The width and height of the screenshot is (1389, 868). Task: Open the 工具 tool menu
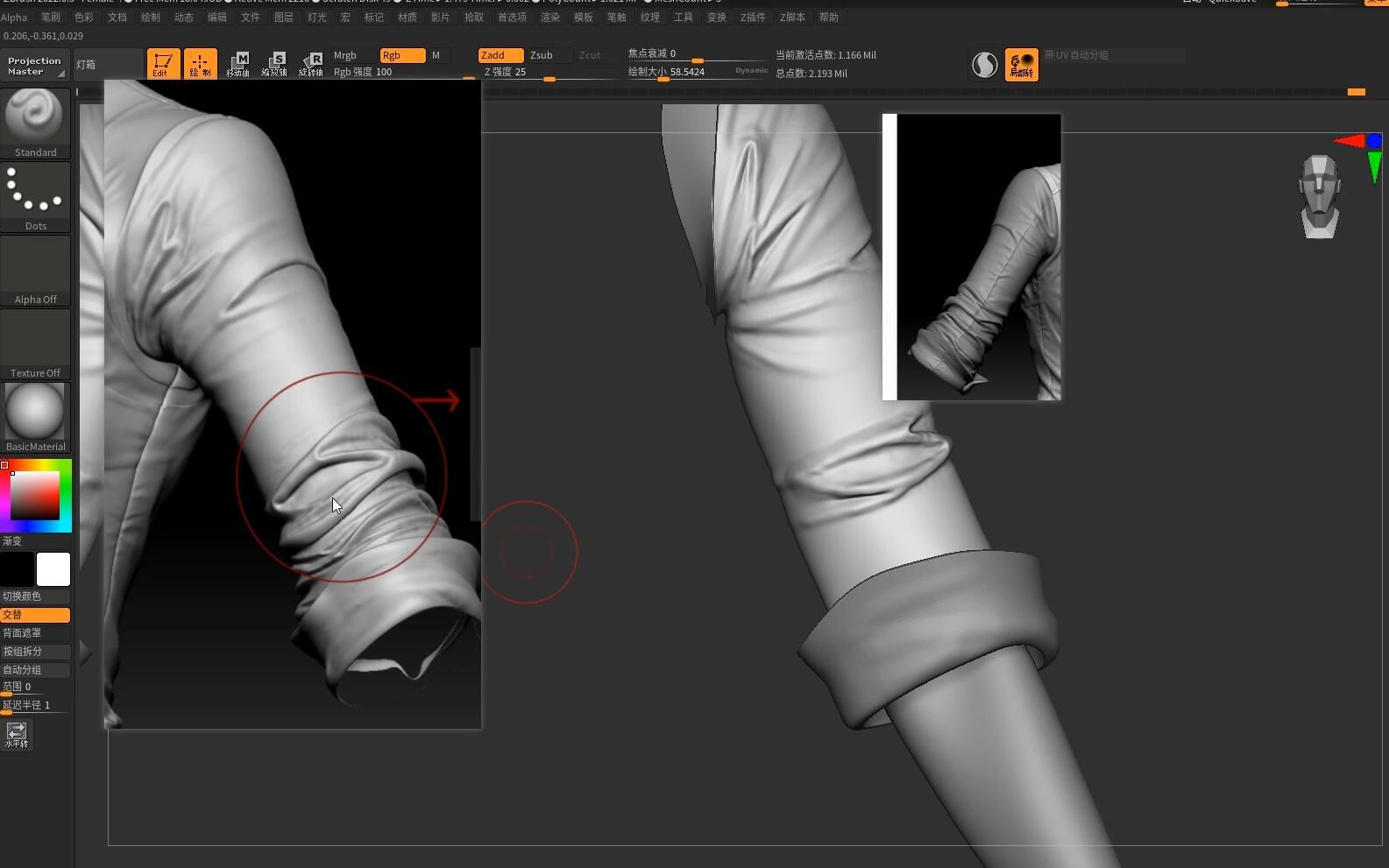684,17
